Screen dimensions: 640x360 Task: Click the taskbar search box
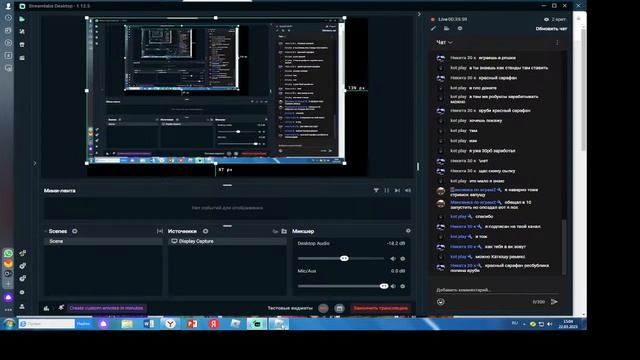click(x=46, y=324)
